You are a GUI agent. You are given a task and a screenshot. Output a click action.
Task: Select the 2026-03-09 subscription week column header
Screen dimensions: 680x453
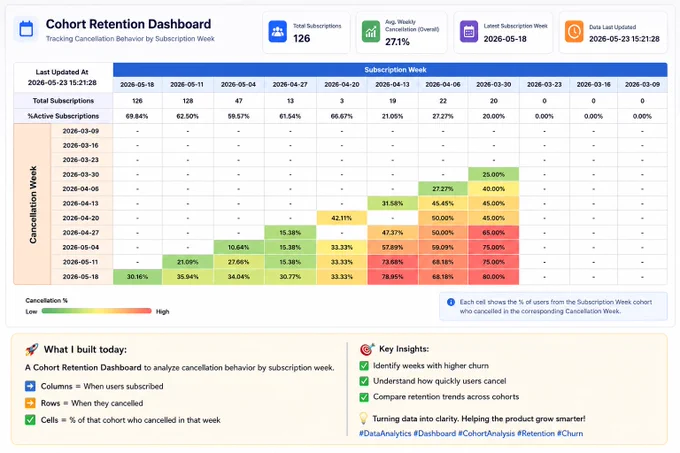pos(642,85)
